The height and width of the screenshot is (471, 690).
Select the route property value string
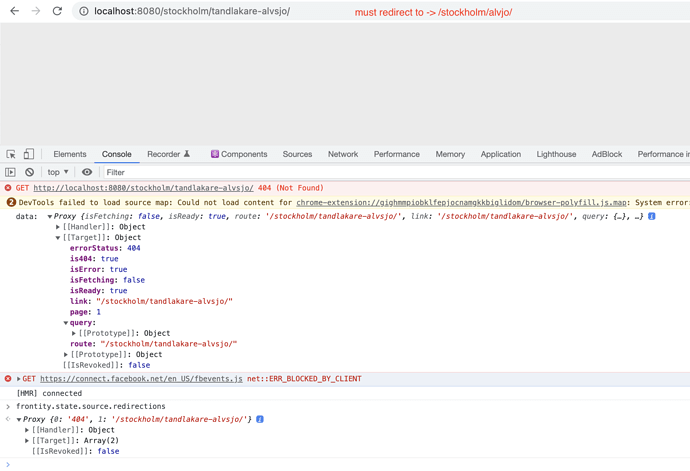[x=169, y=344]
